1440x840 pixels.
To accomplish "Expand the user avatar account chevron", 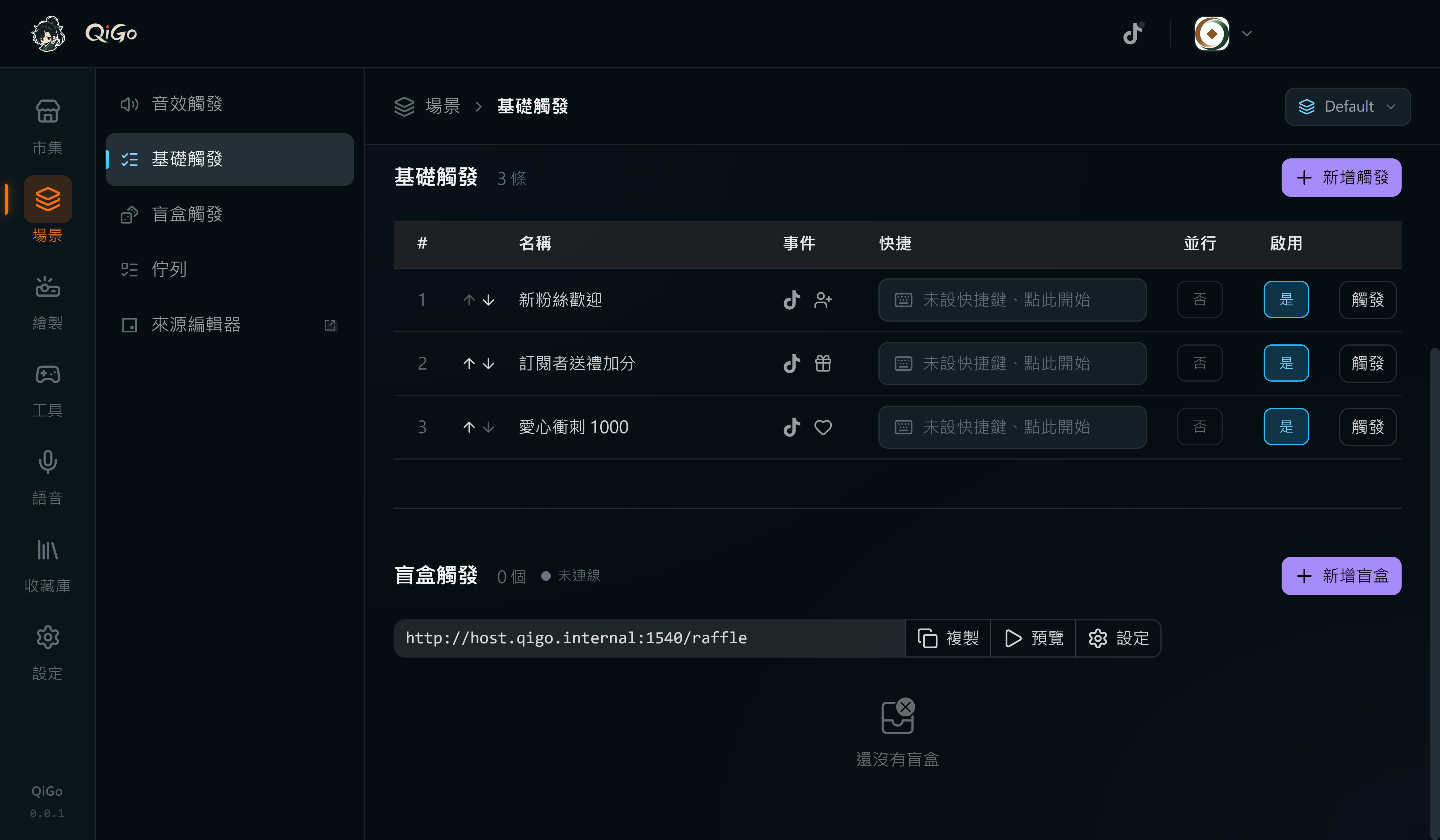I will (x=1247, y=33).
